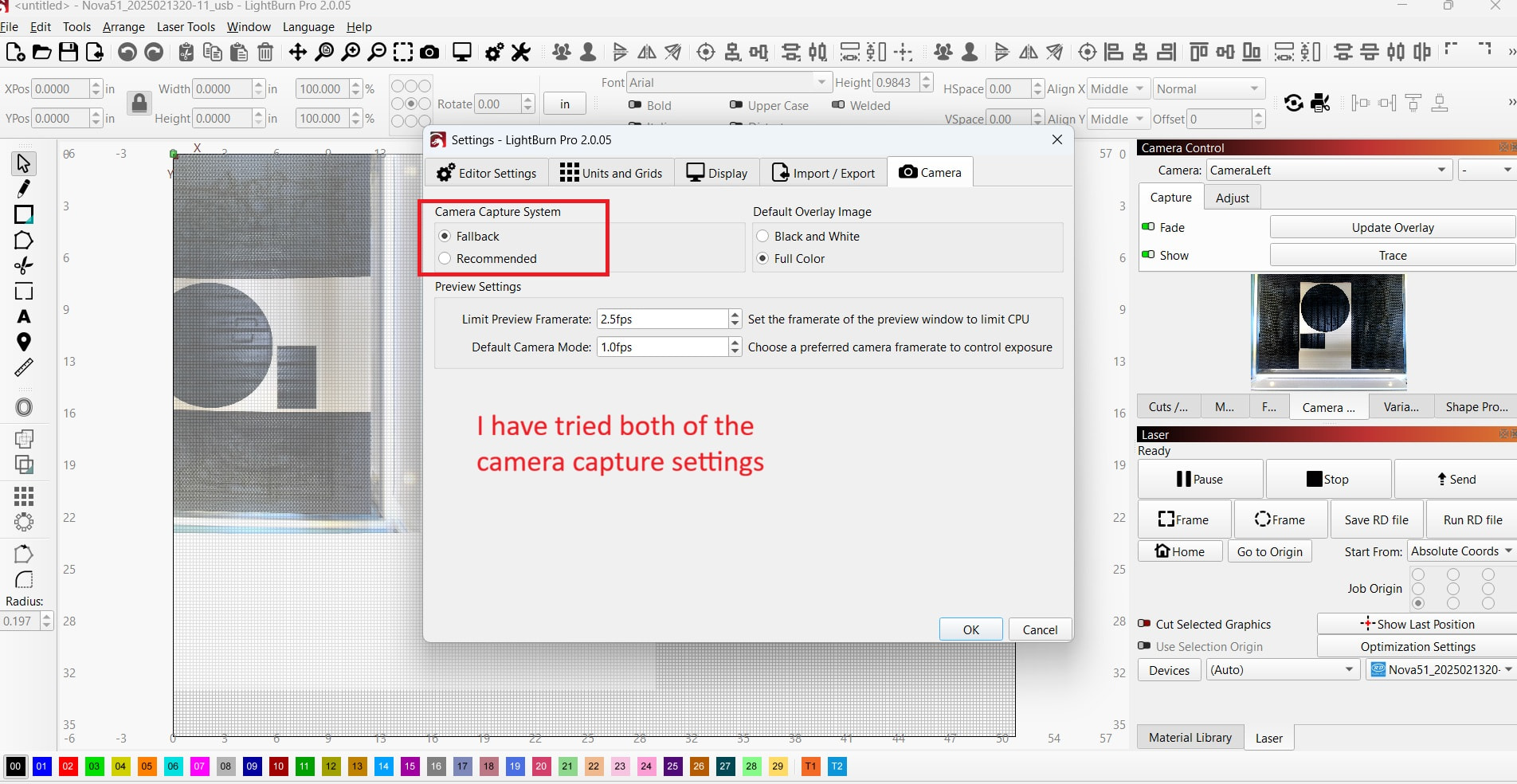
Task: Open the CameraLeft camera dropdown
Action: click(1328, 170)
